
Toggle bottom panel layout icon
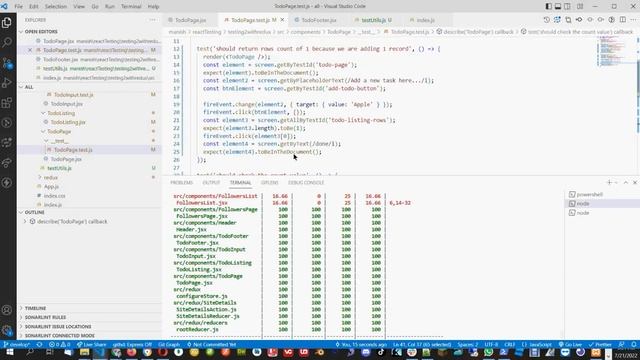tap(558, 7)
